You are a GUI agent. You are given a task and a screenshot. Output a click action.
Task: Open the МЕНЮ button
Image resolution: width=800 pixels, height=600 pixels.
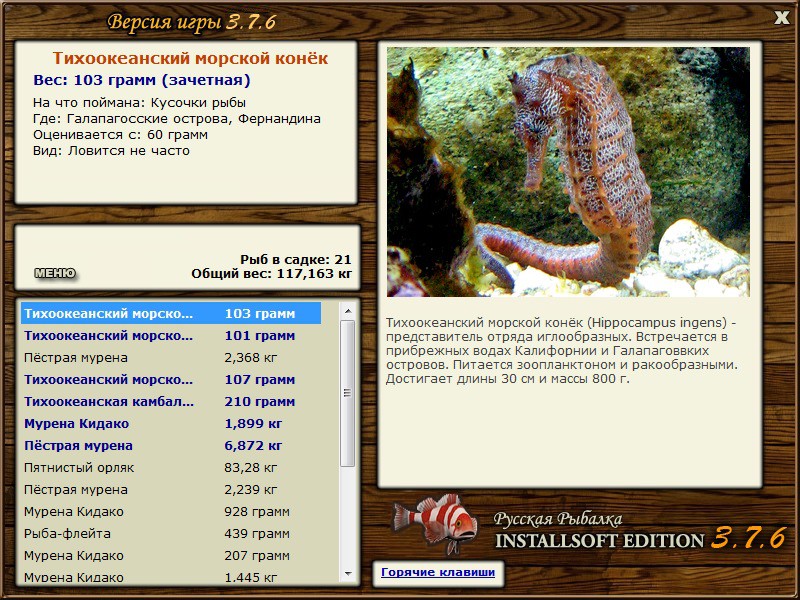(x=55, y=273)
